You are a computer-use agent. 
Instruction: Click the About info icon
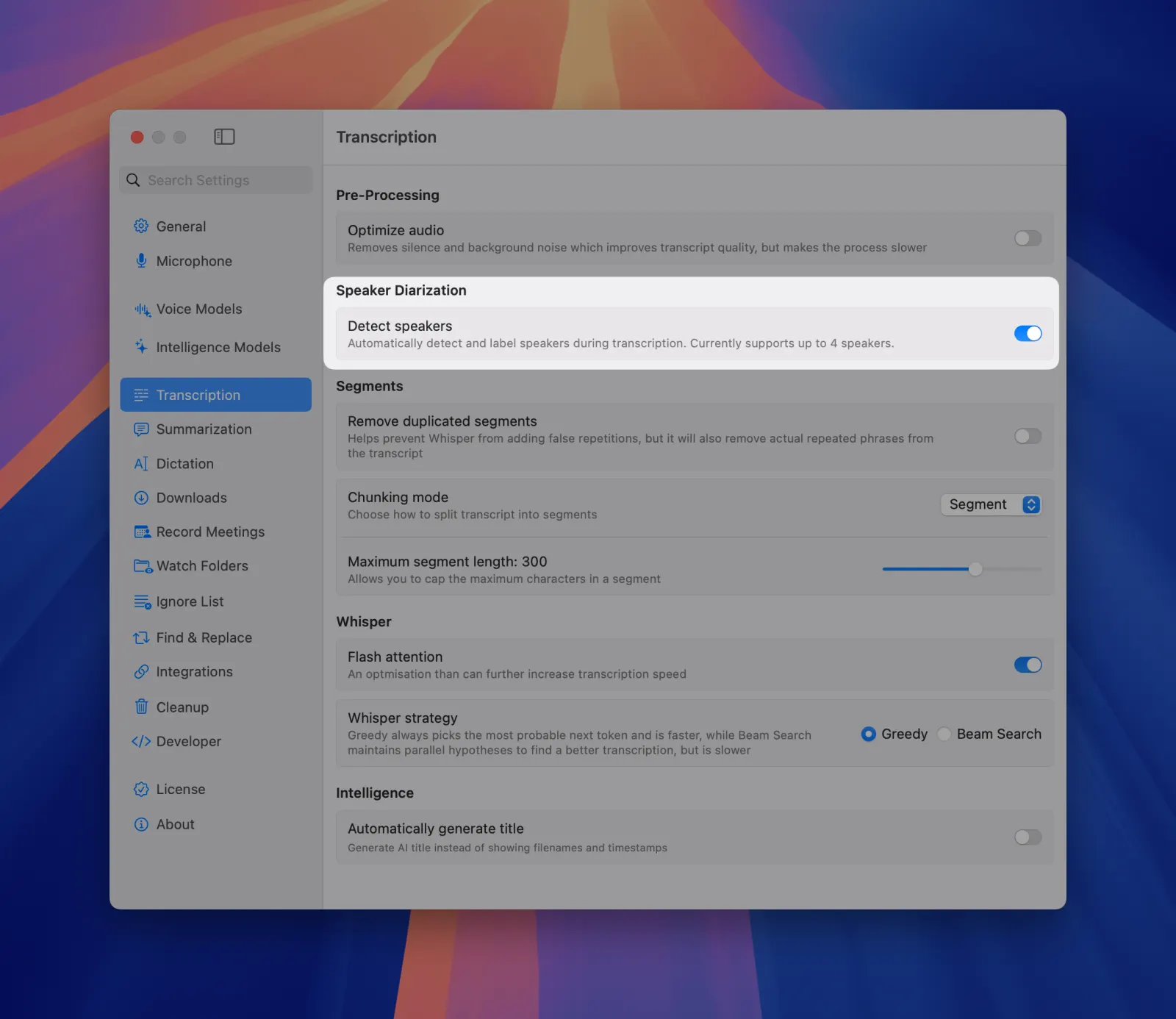point(141,824)
